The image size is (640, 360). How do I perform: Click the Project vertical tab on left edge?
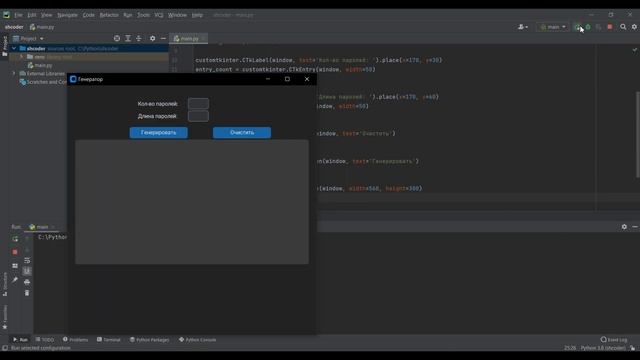pos(4,46)
